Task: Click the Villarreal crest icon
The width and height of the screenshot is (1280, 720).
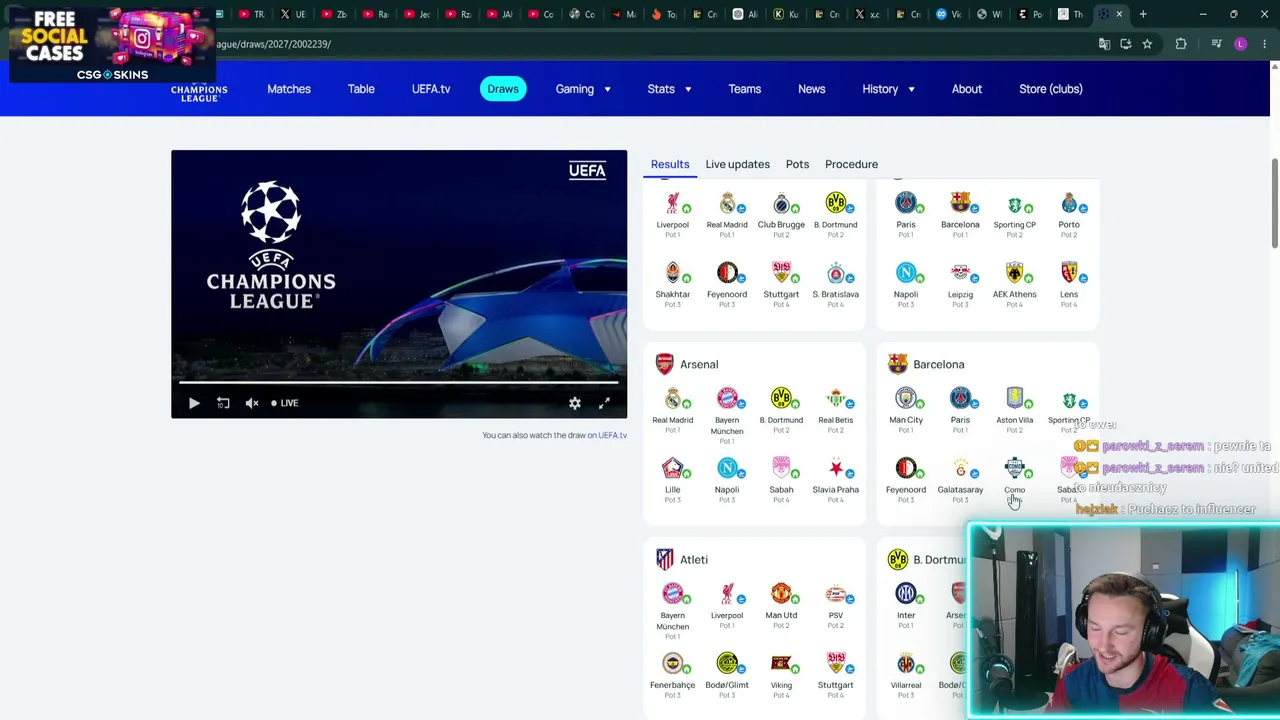Action: click(x=906, y=664)
